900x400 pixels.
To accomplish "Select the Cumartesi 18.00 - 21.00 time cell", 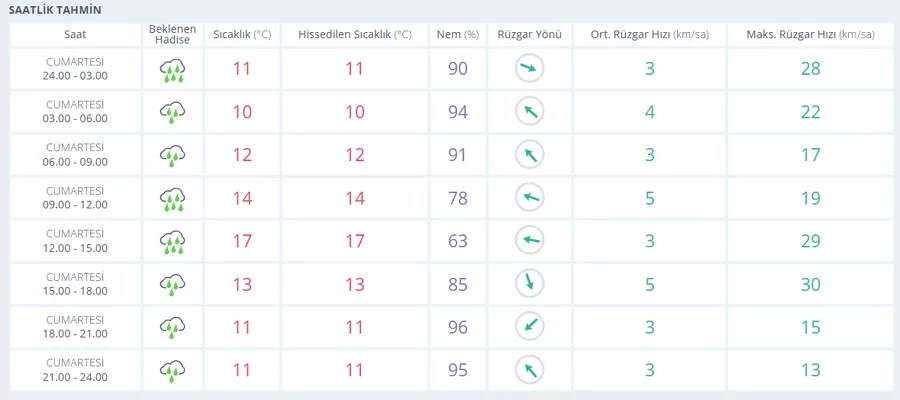I will [x=75, y=327].
